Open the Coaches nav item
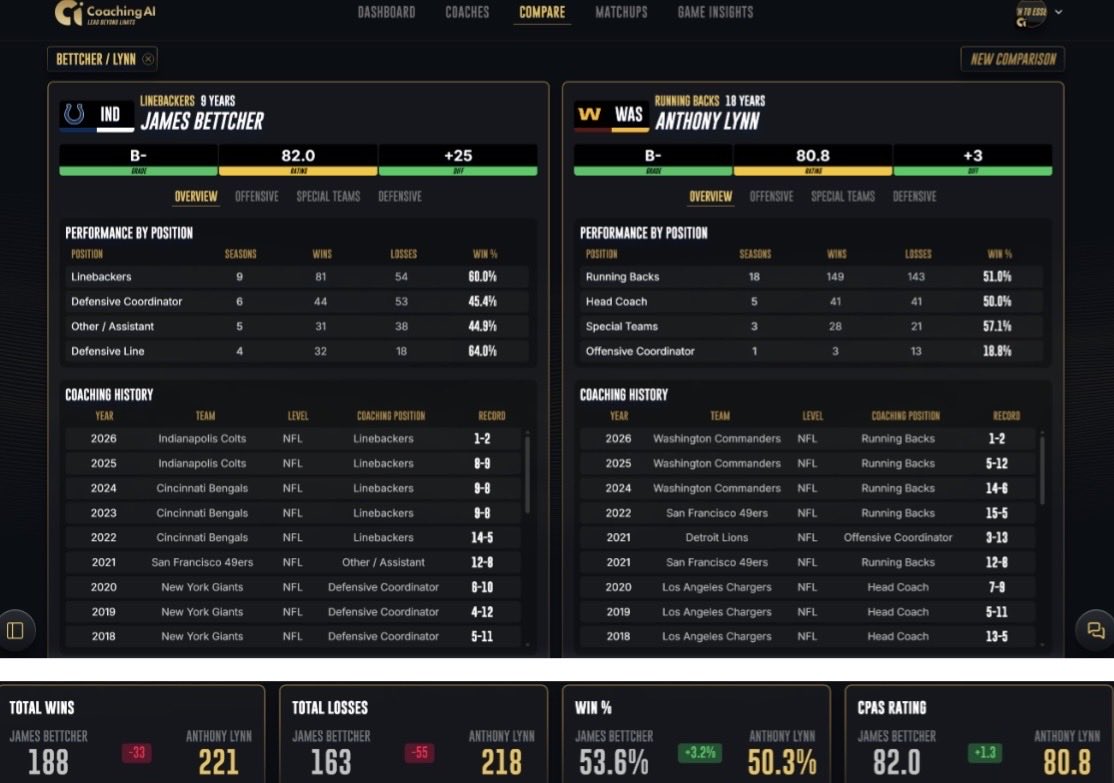Image resolution: width=1114 pixels, height=783 pixels. (467, 12)
